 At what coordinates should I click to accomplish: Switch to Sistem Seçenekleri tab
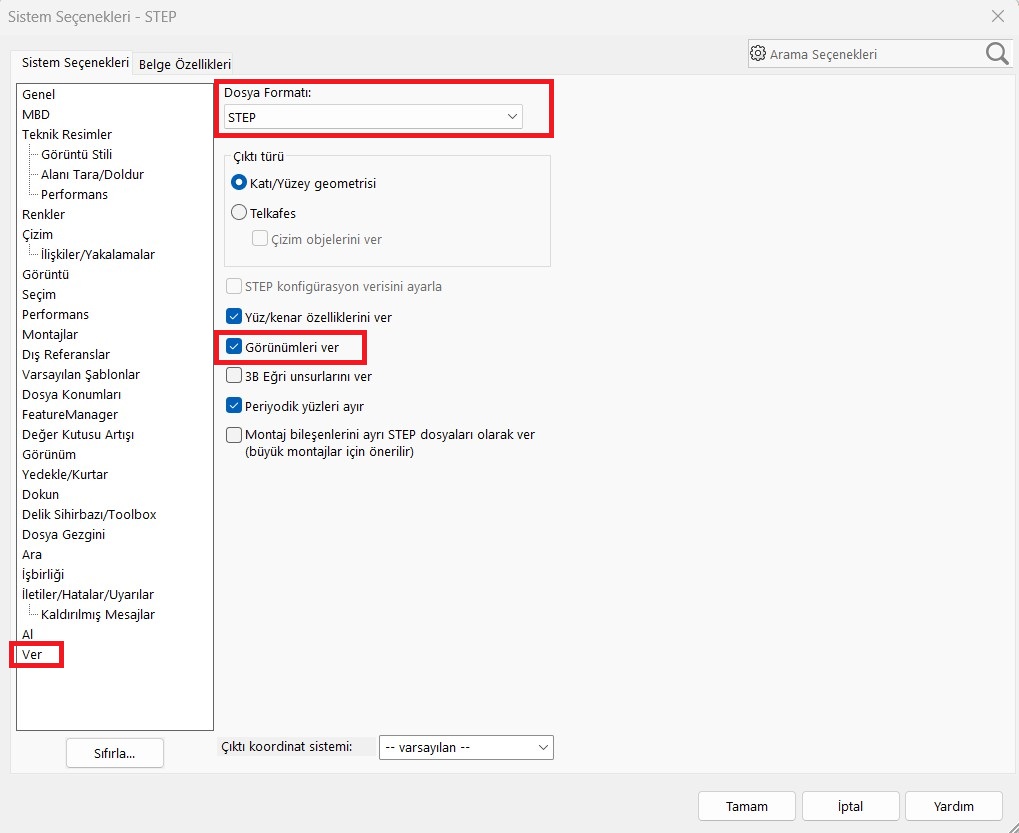coord(75,63)
